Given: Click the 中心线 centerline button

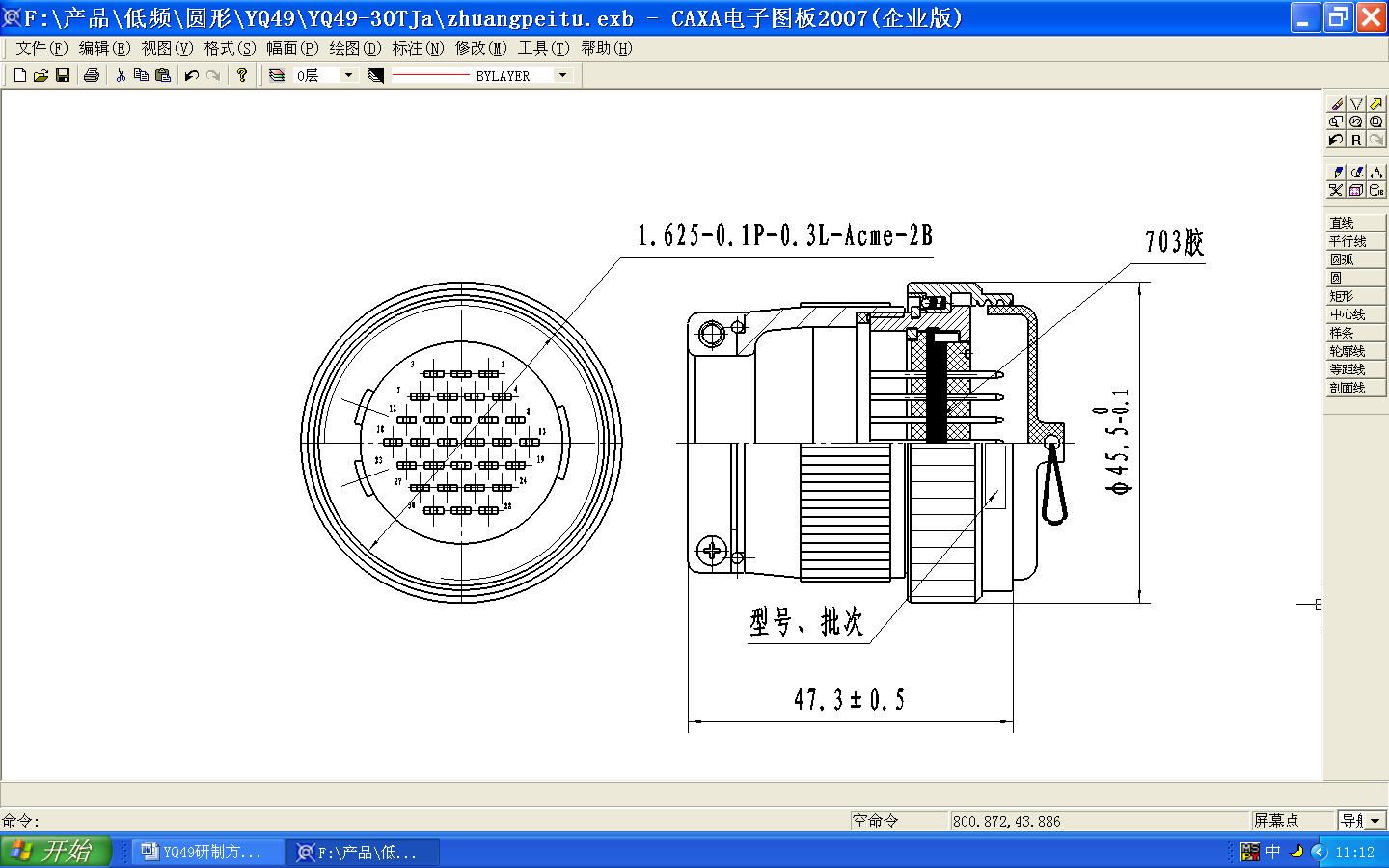Looking at the screenshot, I should point(1355,314).
